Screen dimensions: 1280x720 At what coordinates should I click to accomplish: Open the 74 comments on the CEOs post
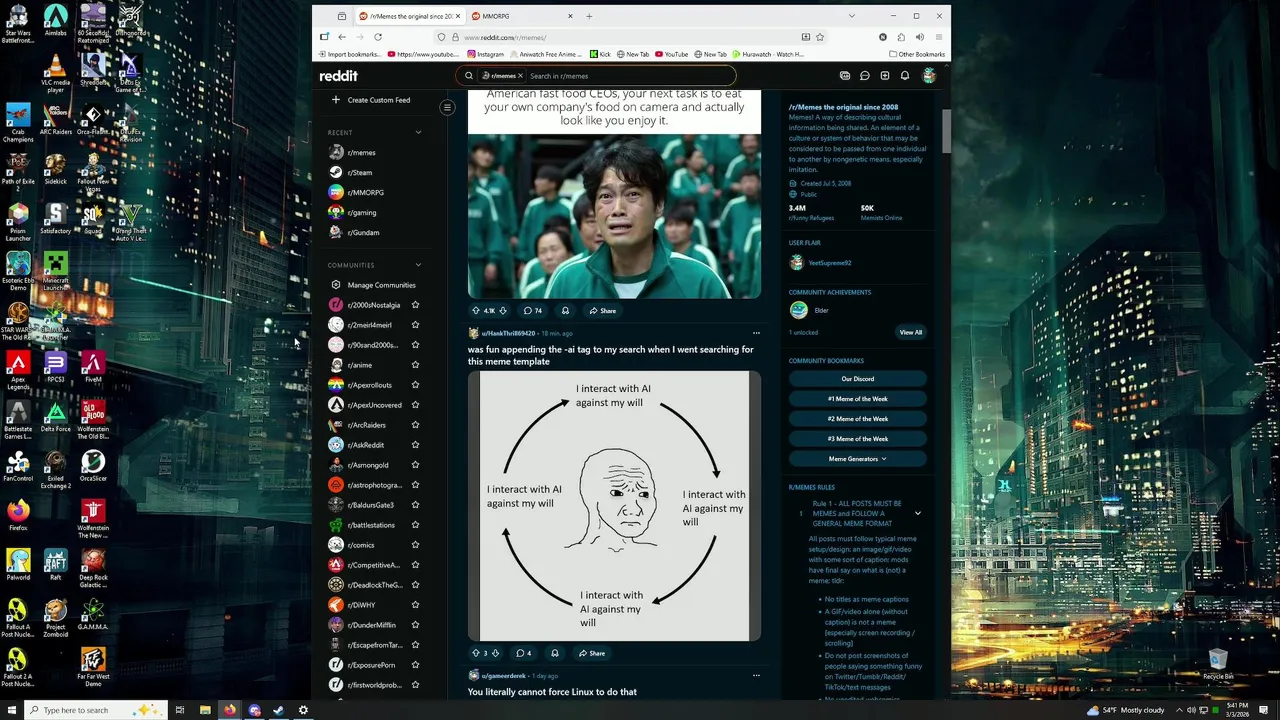pos(533,311)
